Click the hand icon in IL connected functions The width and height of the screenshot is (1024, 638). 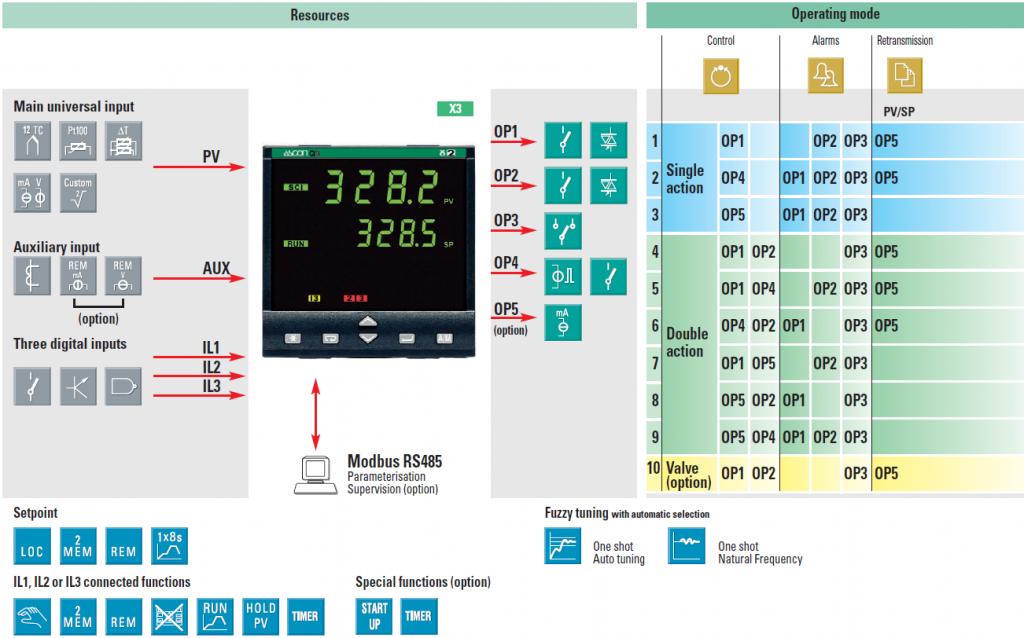pyautogui.click(x=32, y=616)
